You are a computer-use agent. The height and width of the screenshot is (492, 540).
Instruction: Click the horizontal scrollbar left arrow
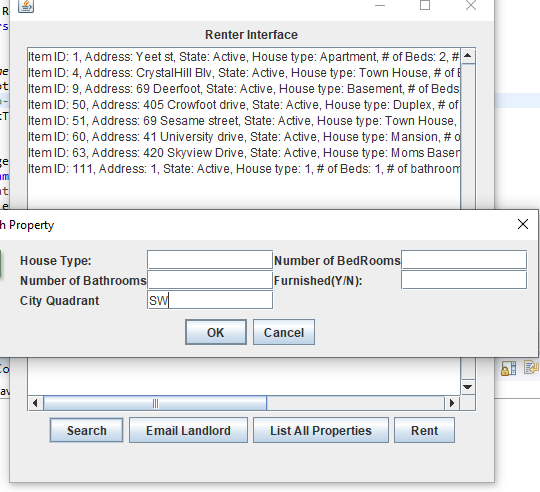pos(35,403)
